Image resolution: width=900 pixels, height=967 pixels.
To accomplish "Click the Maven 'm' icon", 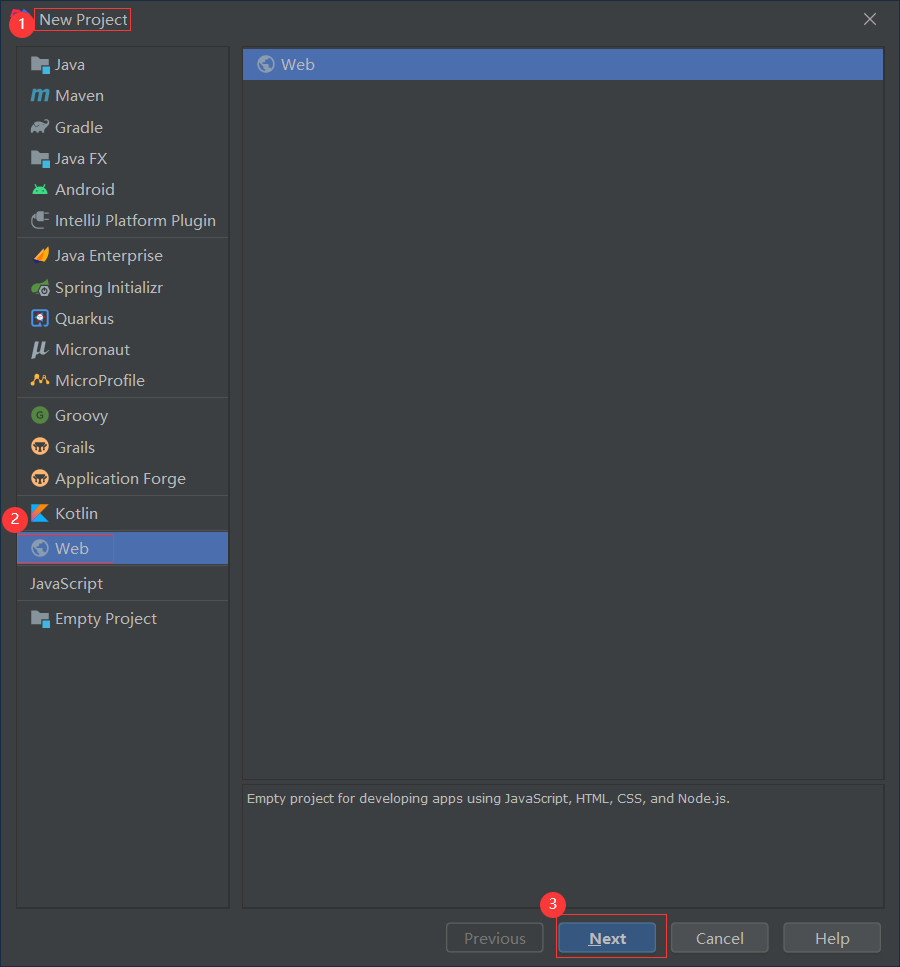I will (x=40, y=96).
